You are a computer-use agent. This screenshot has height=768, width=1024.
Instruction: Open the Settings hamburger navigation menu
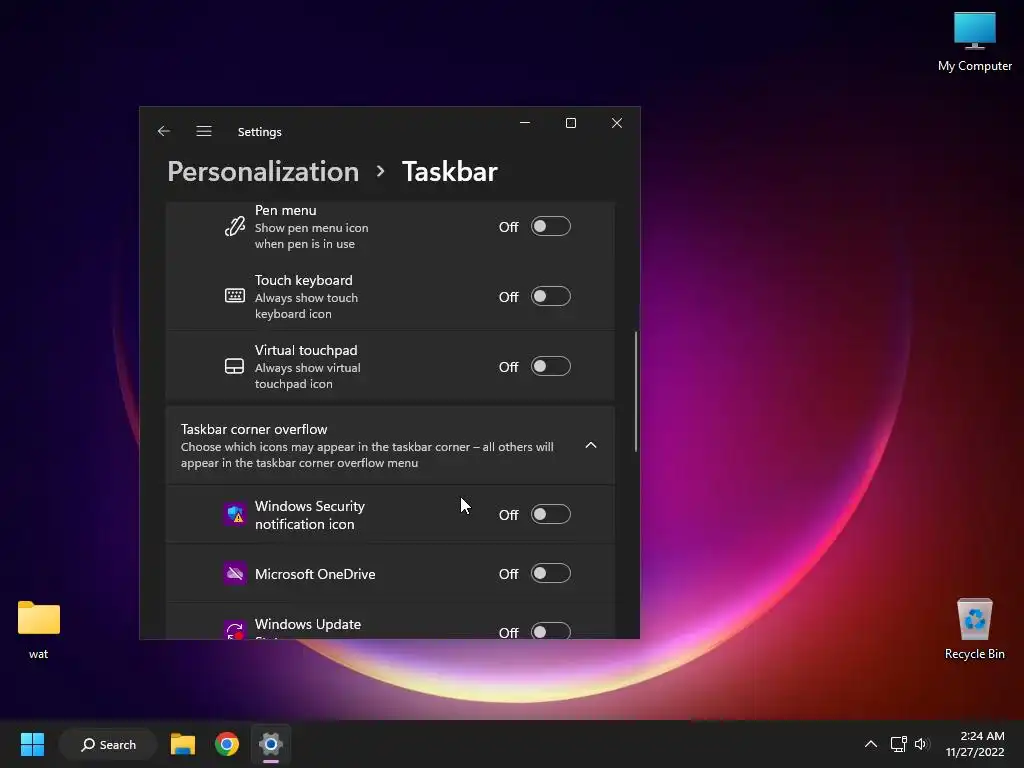pos(204,131)
